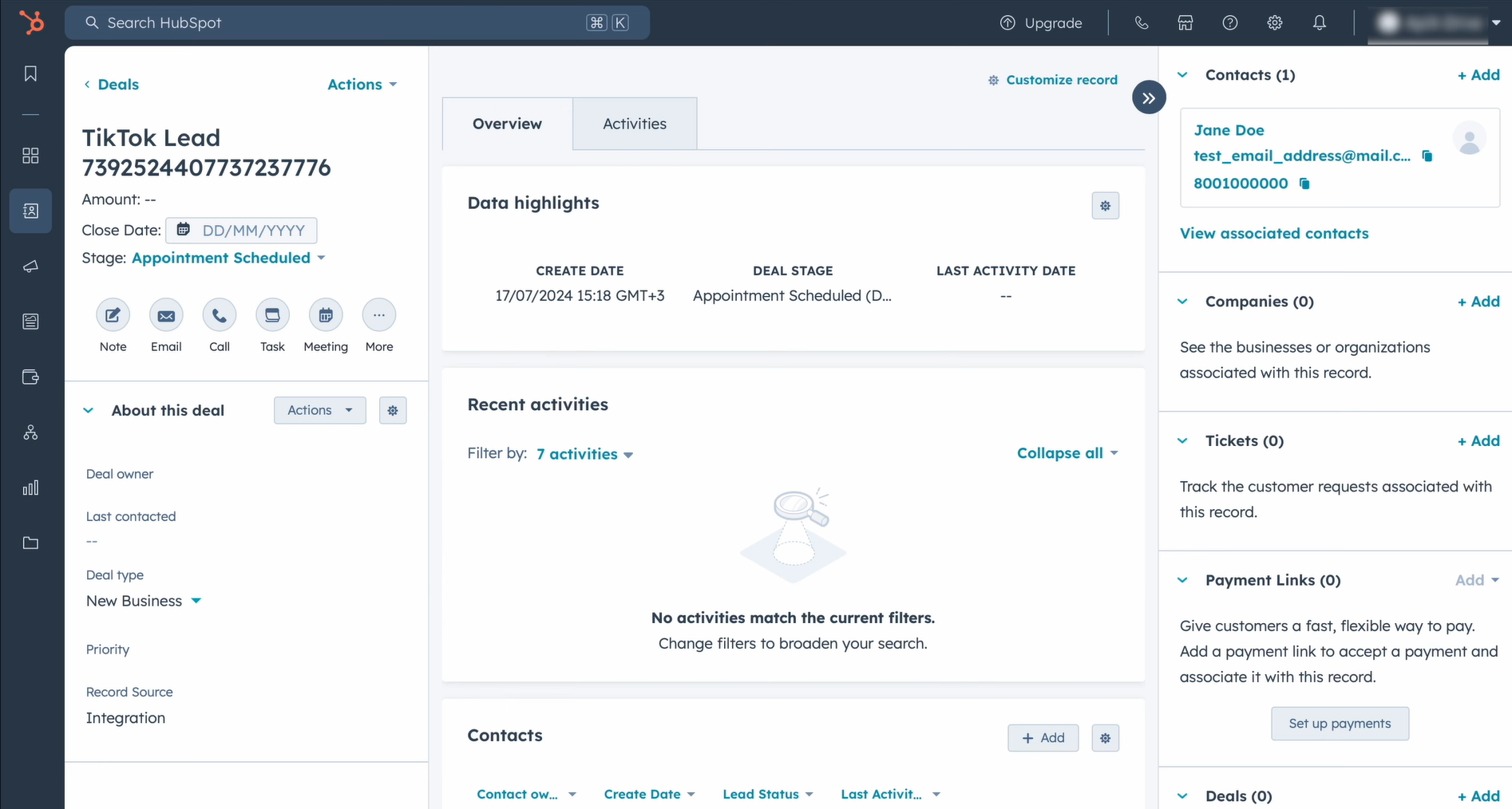Open the Bookmarks sidebar icon
The image size is (1512, 809).
[x=30, y=74]
